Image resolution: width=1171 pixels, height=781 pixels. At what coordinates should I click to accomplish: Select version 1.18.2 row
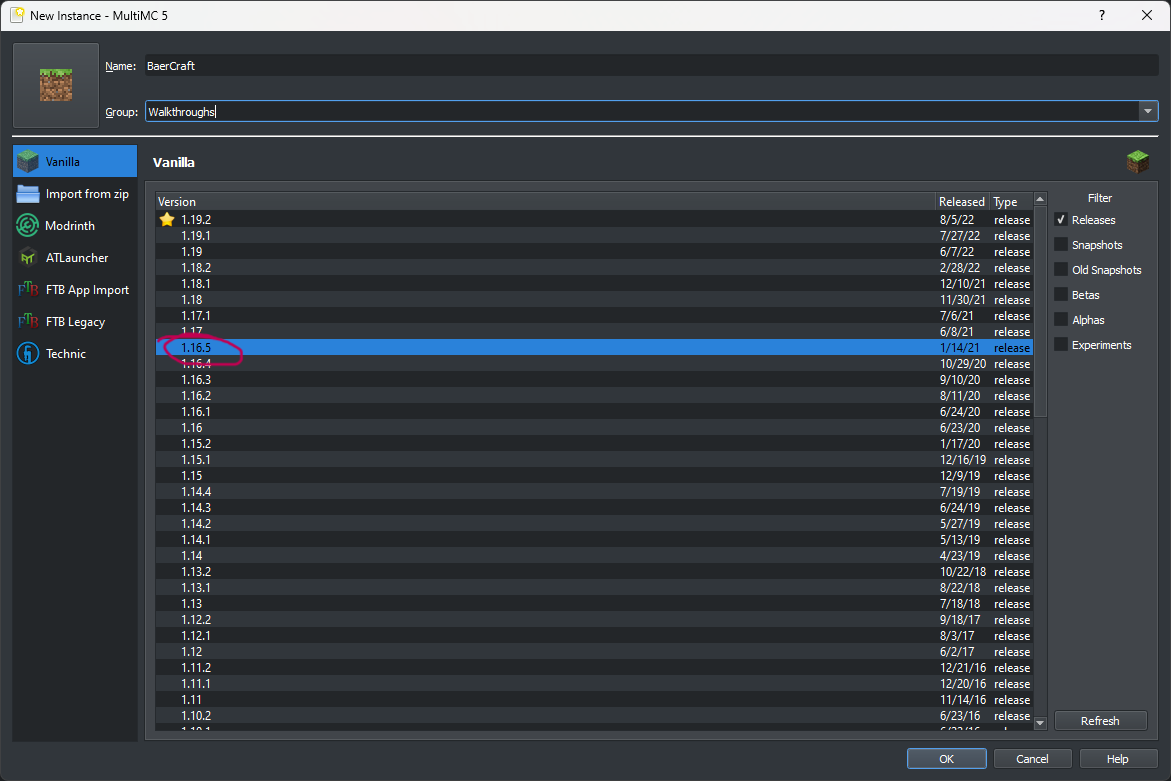click(x=594, y=267)
